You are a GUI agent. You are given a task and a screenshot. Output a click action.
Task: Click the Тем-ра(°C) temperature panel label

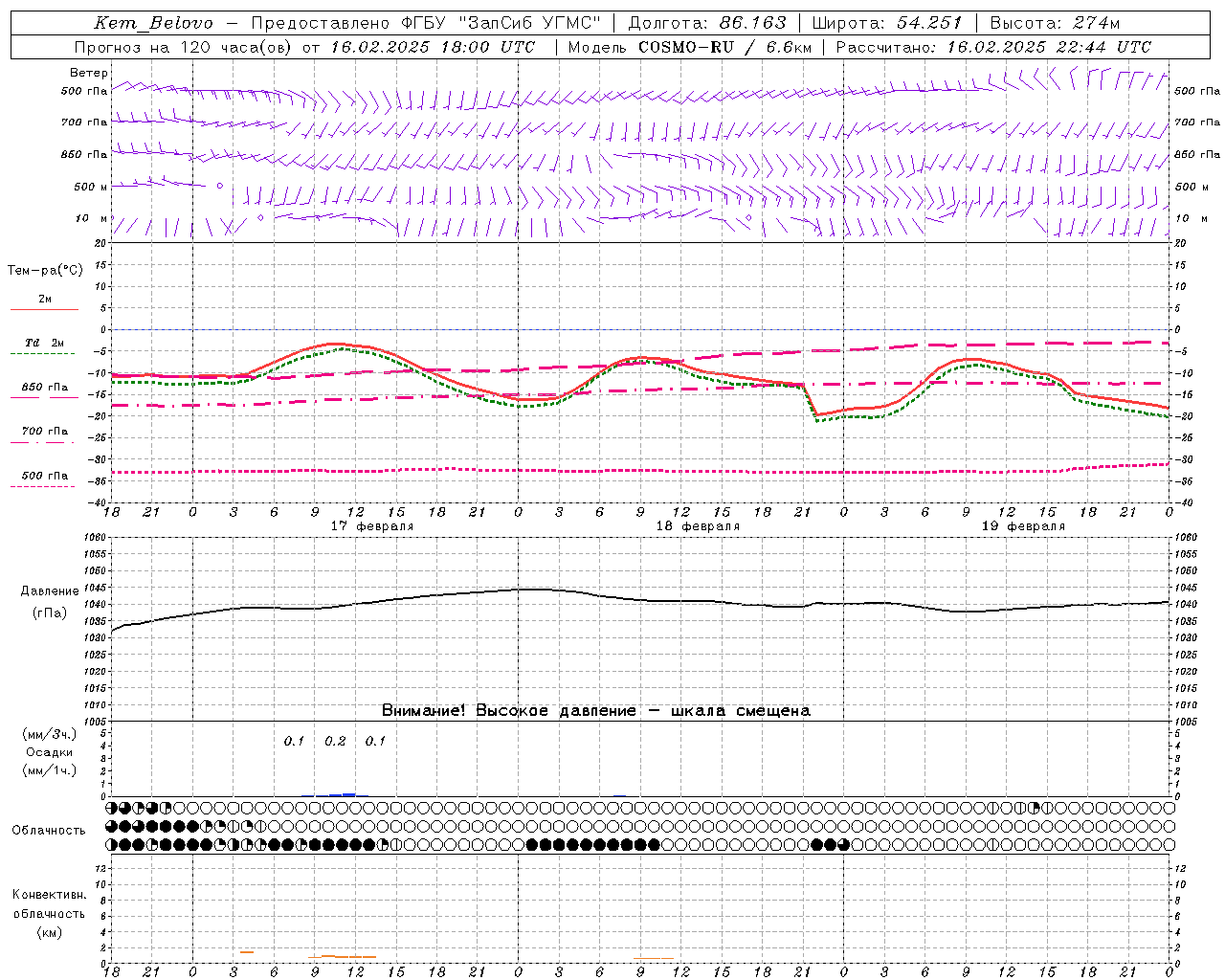(x=45, y=271)
